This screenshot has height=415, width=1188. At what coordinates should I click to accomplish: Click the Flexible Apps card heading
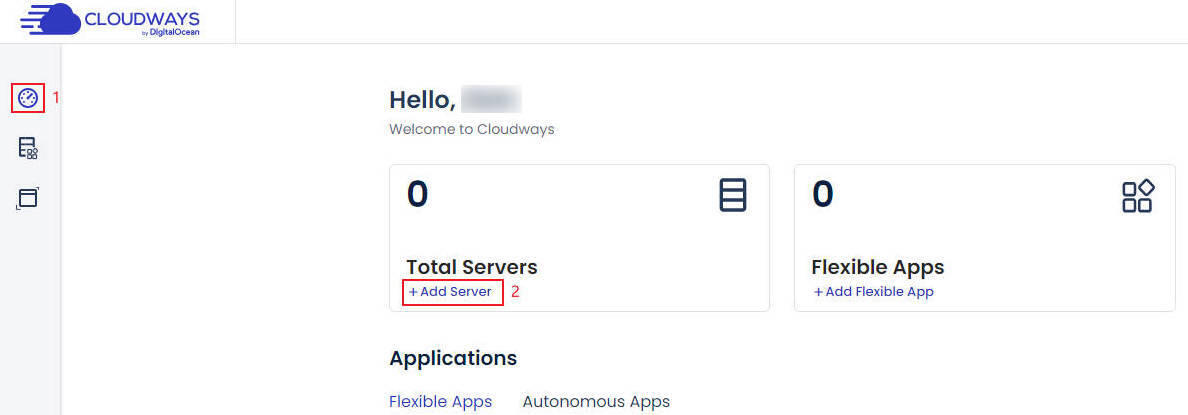pyautogui.click(x=877, y=267)
